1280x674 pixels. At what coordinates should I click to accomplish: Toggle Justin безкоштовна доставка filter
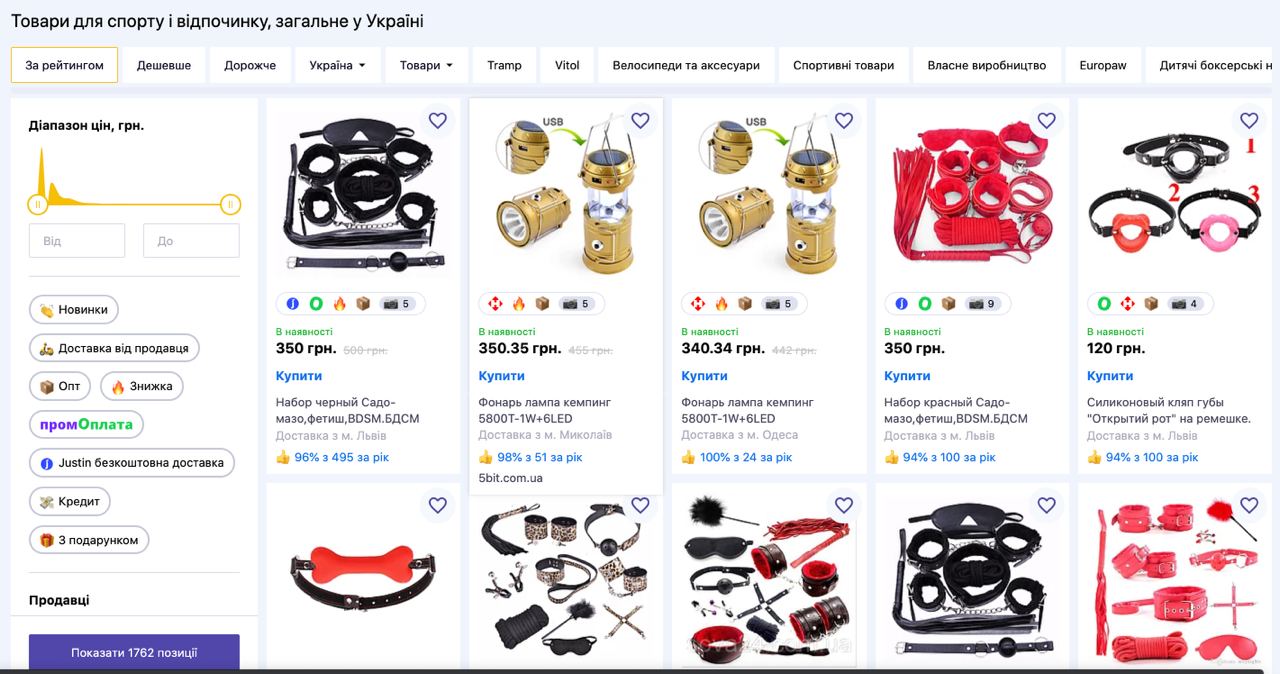point(132,463)
